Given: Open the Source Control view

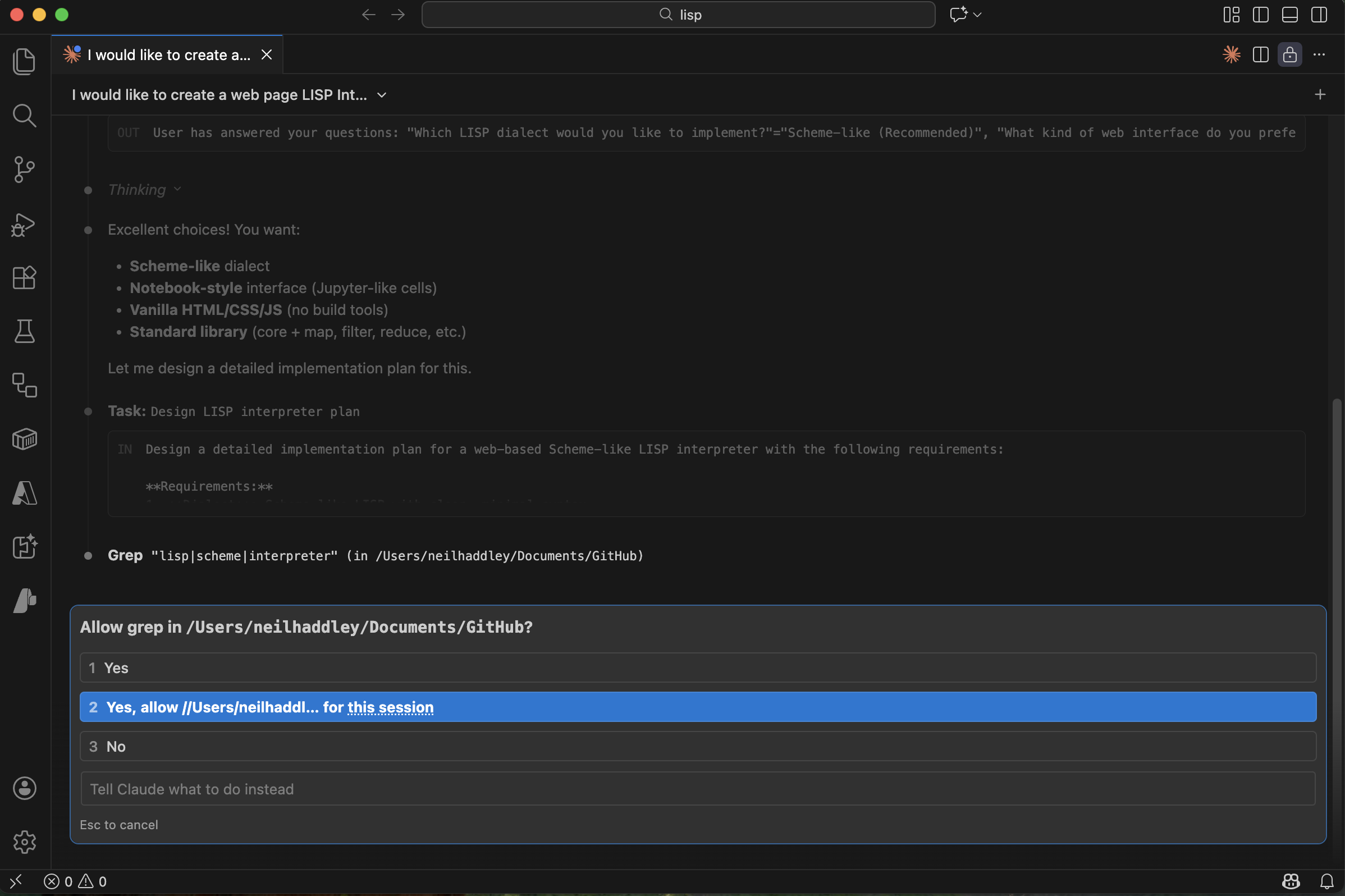Looking at the screenshot, I should tap(24, 169).
